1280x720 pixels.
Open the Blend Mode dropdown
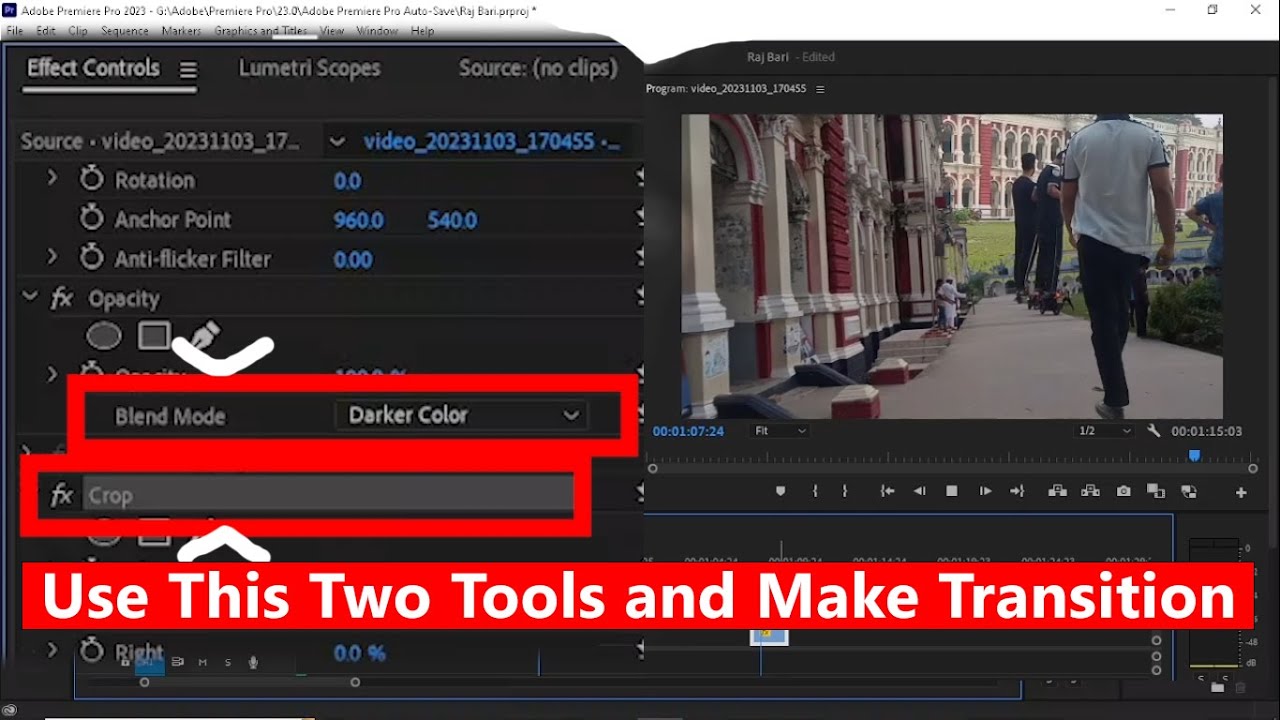[462, 415]
